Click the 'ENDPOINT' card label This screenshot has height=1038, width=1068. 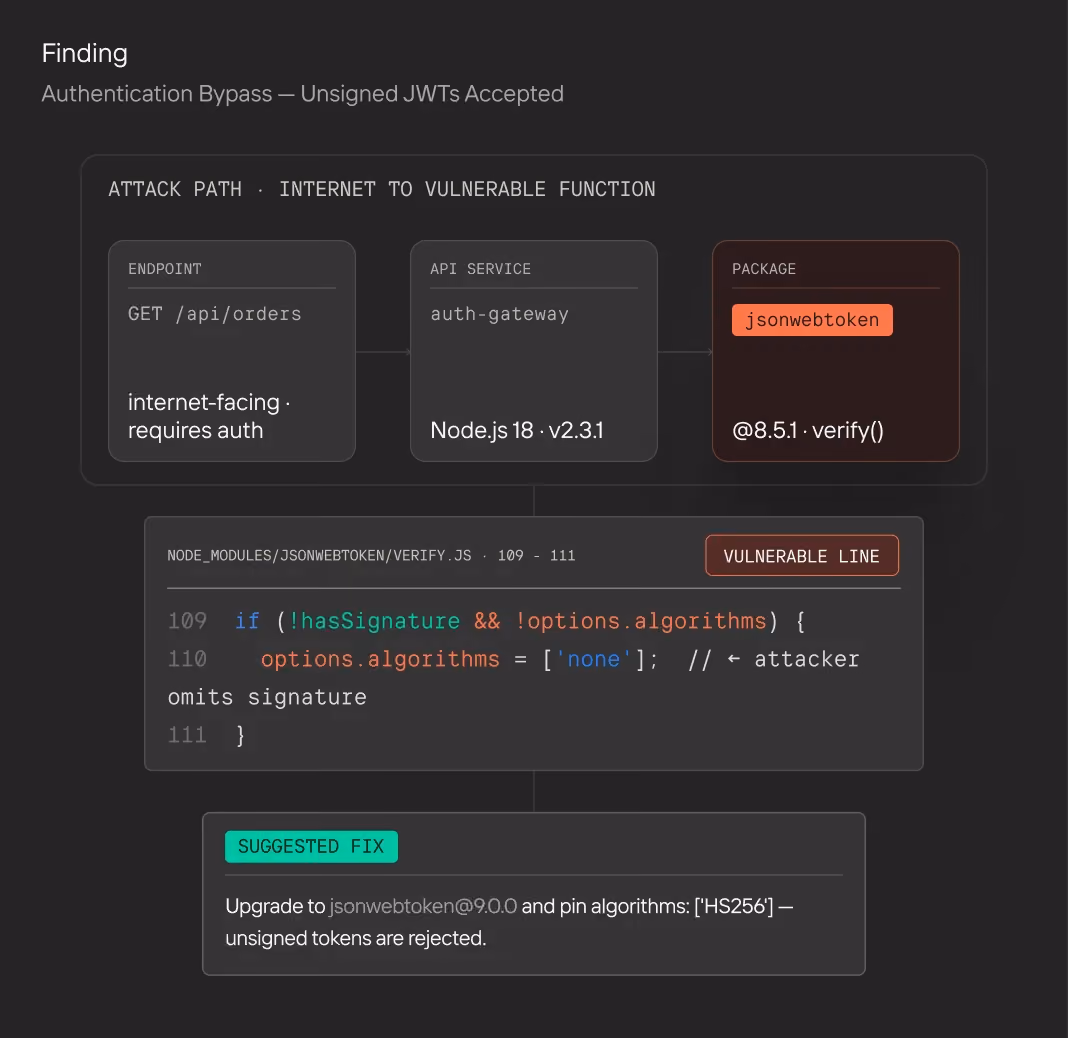165,269
